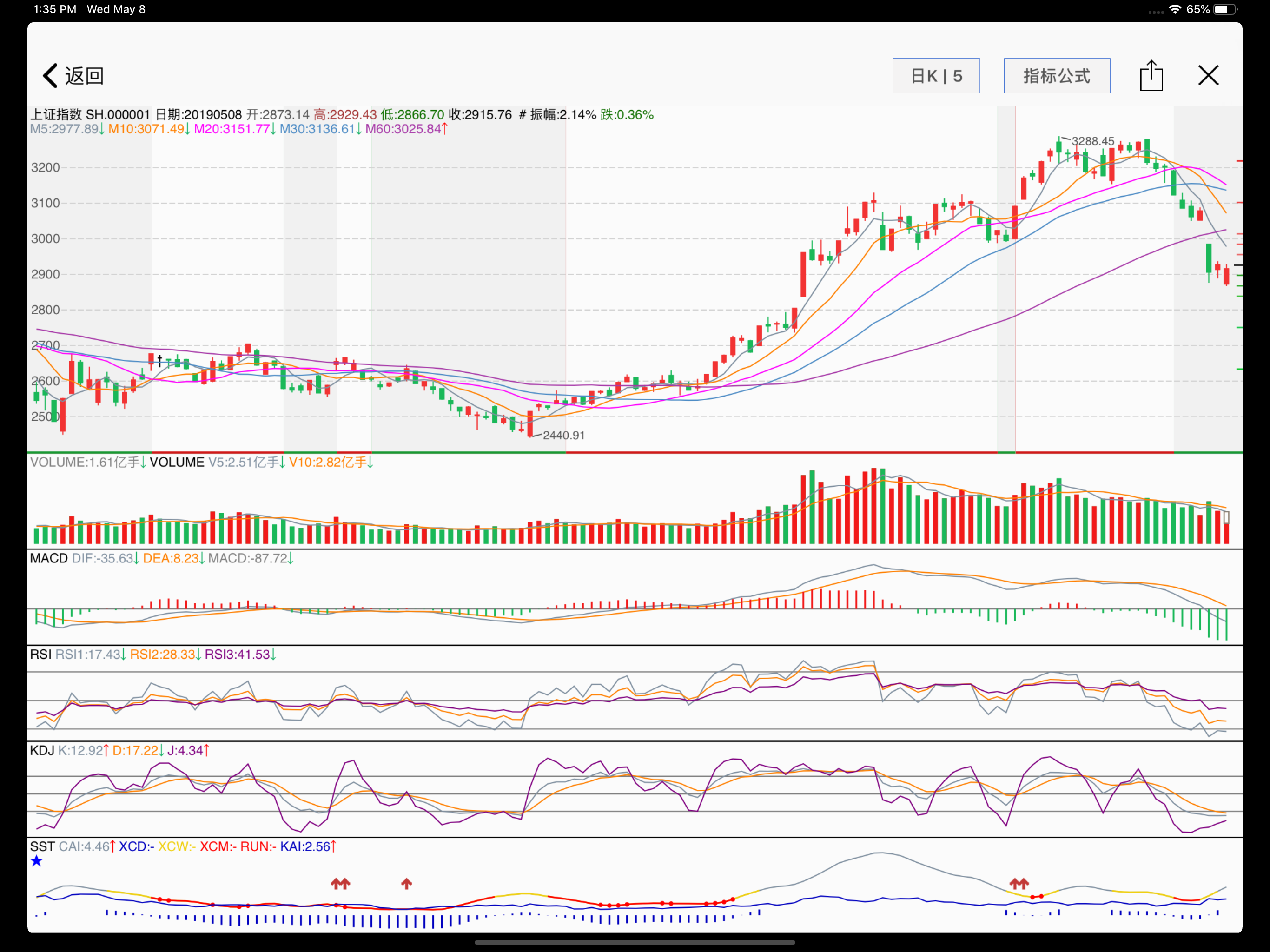Image resolution: width=1270 pixels, height=952 pixels.
Task: Open the 指标公式 indicator formula button
Action: click(x=1057, y=75)
